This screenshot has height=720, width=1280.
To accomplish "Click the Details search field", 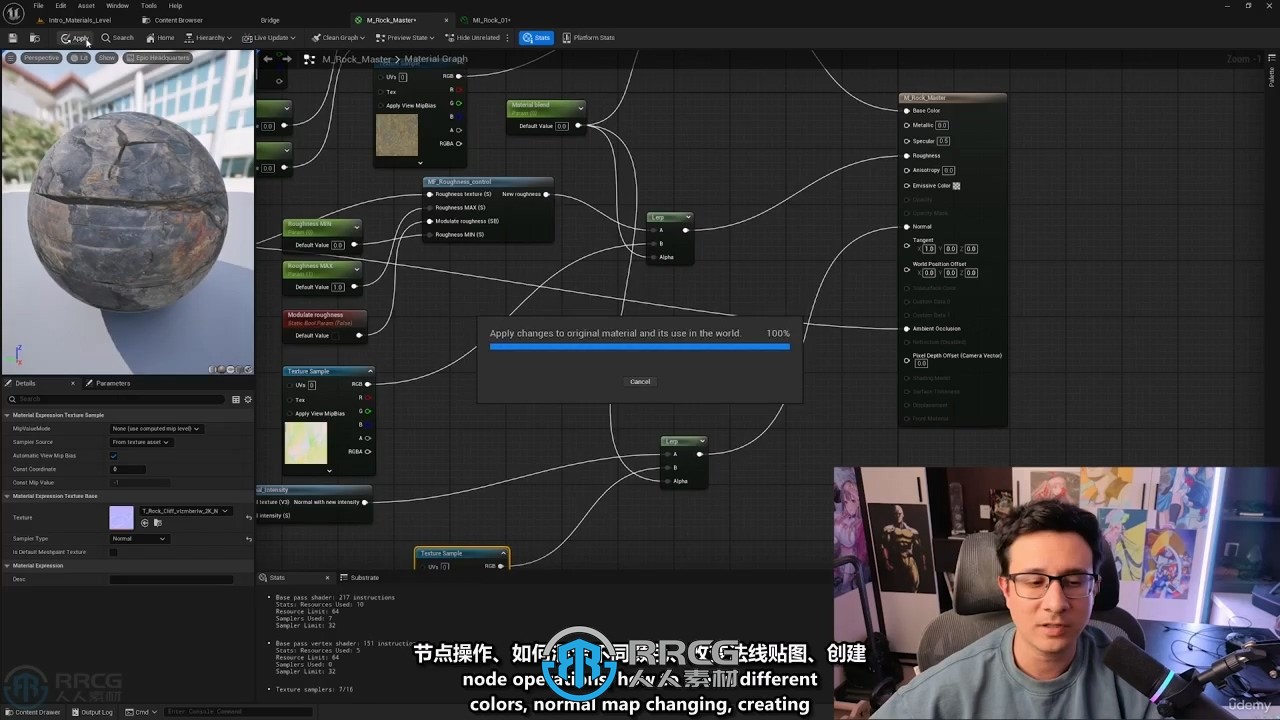I will click(117, 399).
